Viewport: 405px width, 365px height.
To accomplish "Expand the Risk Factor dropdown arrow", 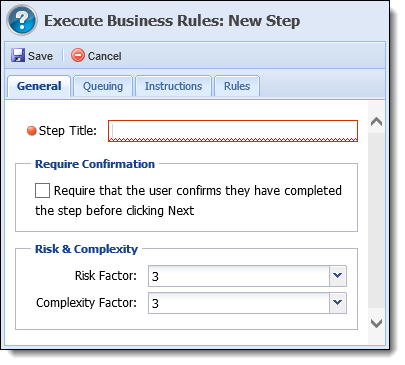I will 338,276.
